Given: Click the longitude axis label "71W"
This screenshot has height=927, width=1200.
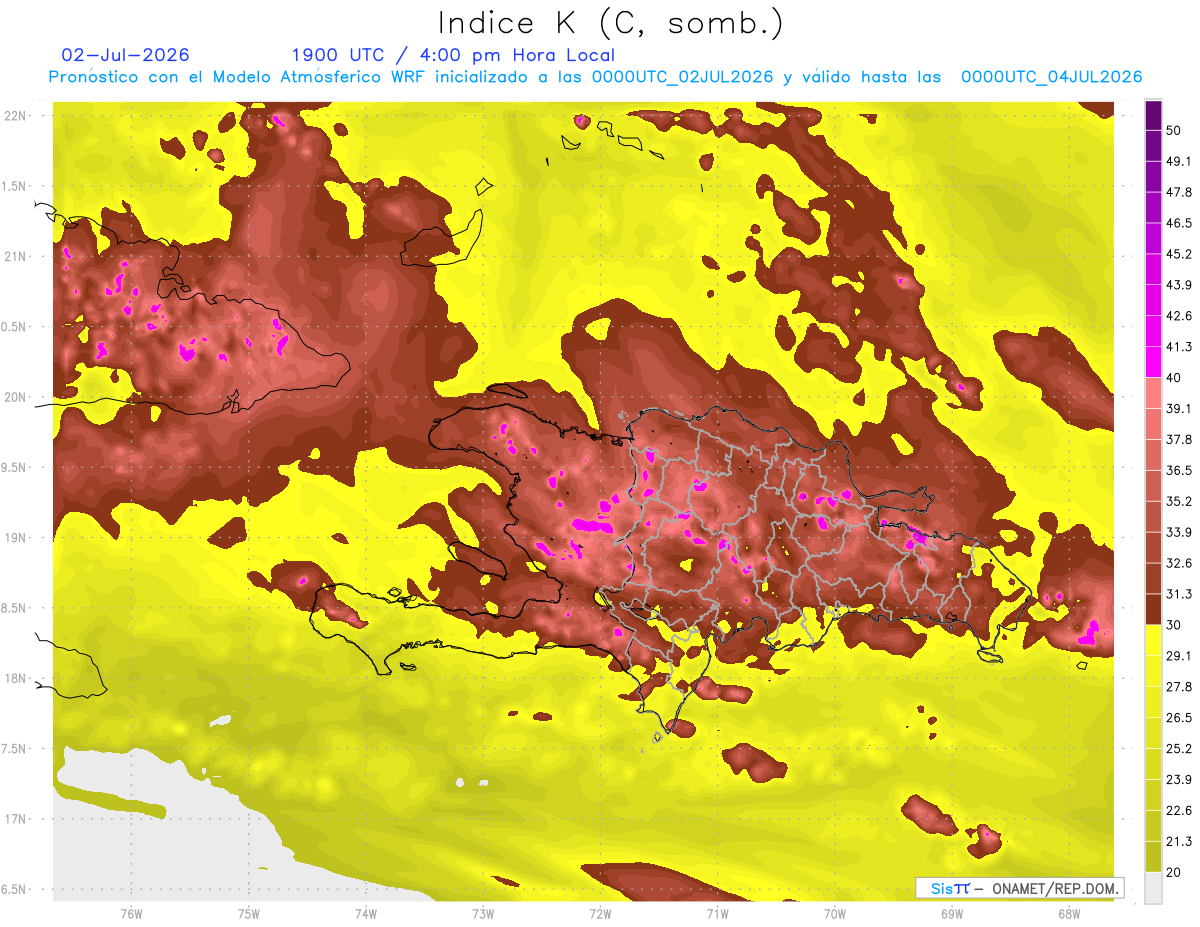Looking at the screenshot, I should (x=717, y=914).
